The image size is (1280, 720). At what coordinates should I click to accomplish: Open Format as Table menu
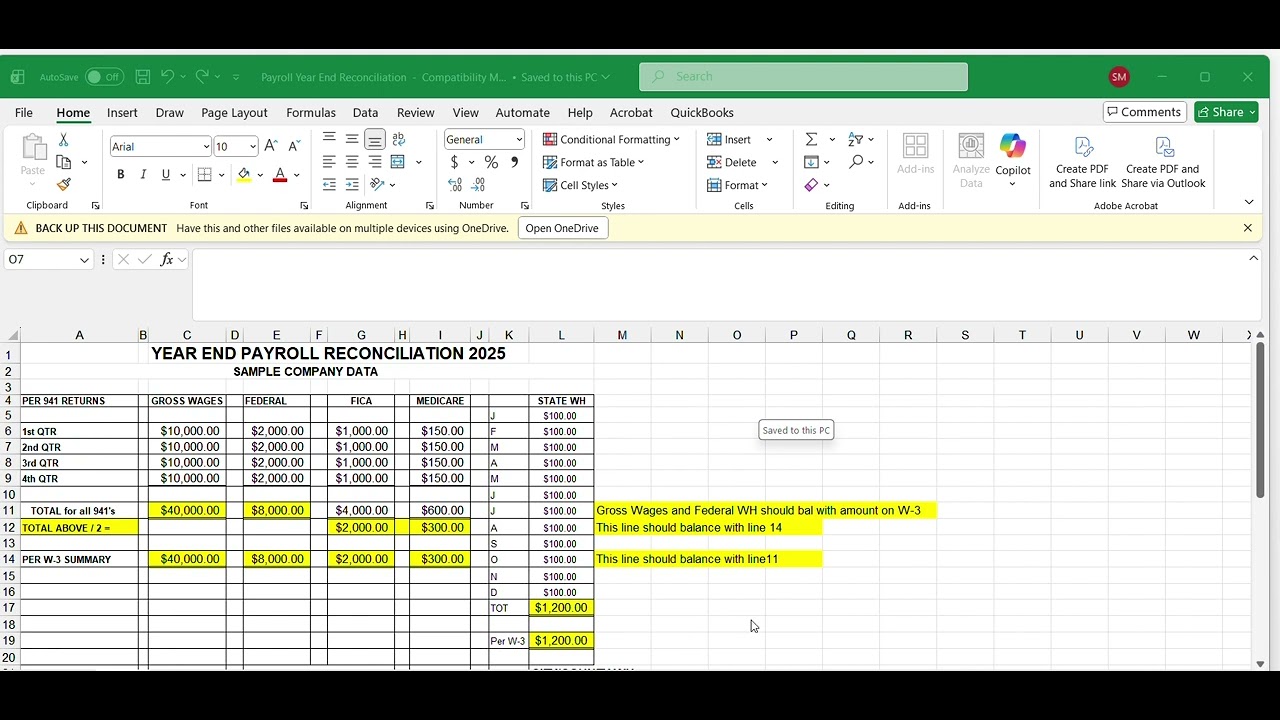click(x=593, y=162)
